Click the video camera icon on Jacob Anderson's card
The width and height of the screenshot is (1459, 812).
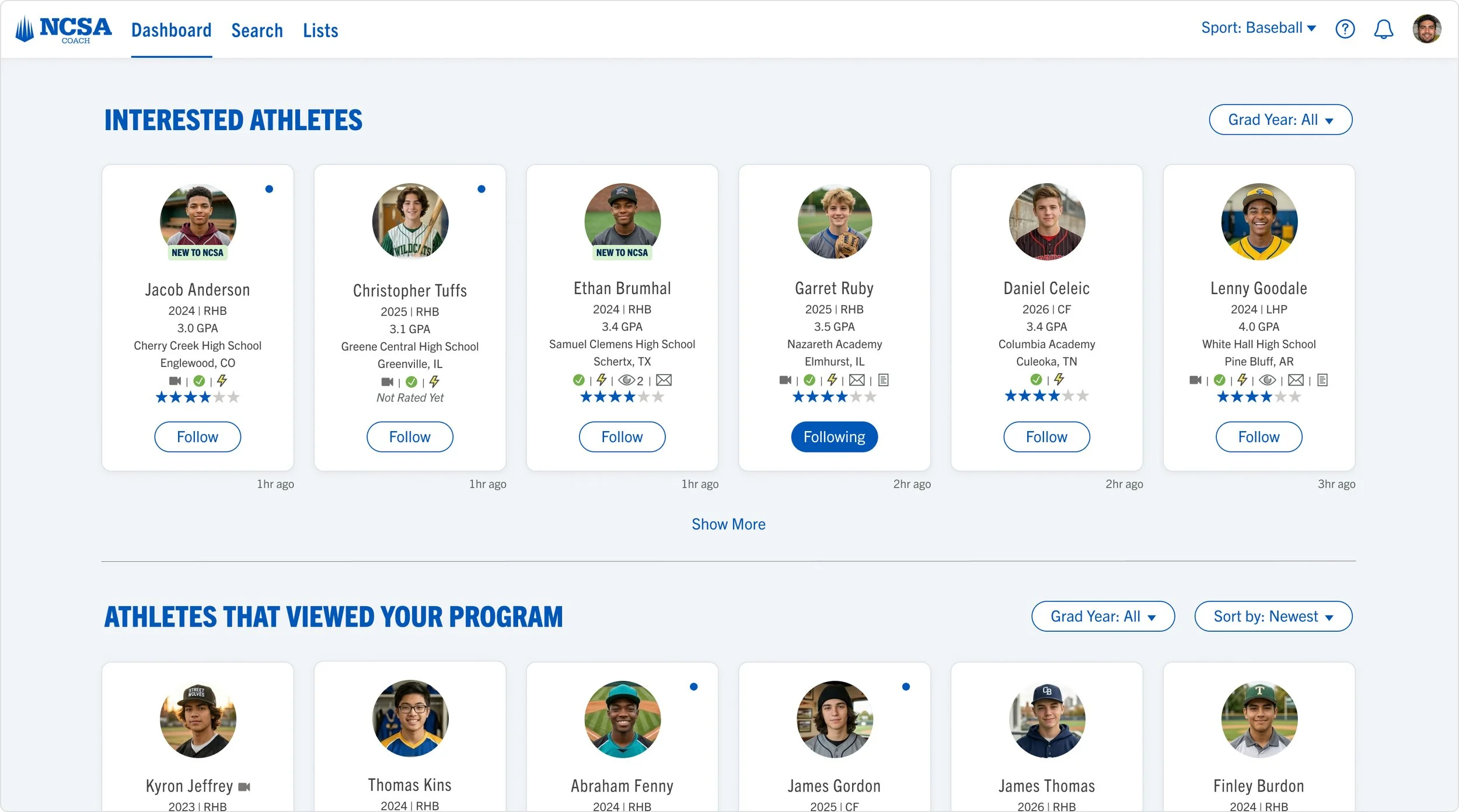pyautogui.click(x=175, y=381)
